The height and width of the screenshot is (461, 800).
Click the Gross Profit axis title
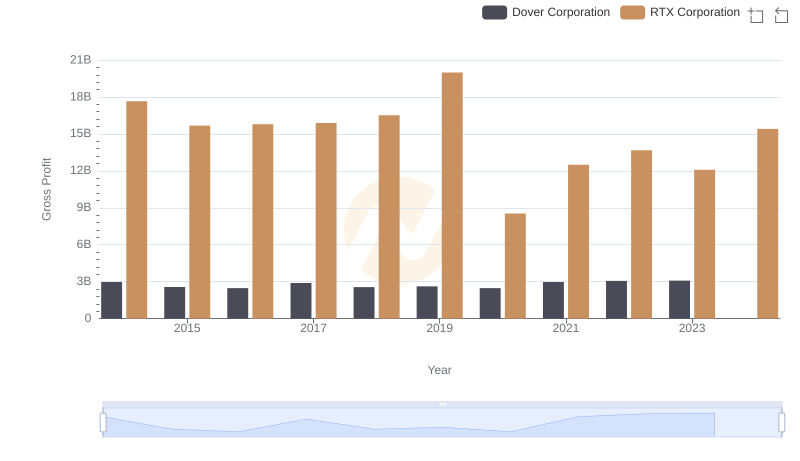click(x=46, y=189)
